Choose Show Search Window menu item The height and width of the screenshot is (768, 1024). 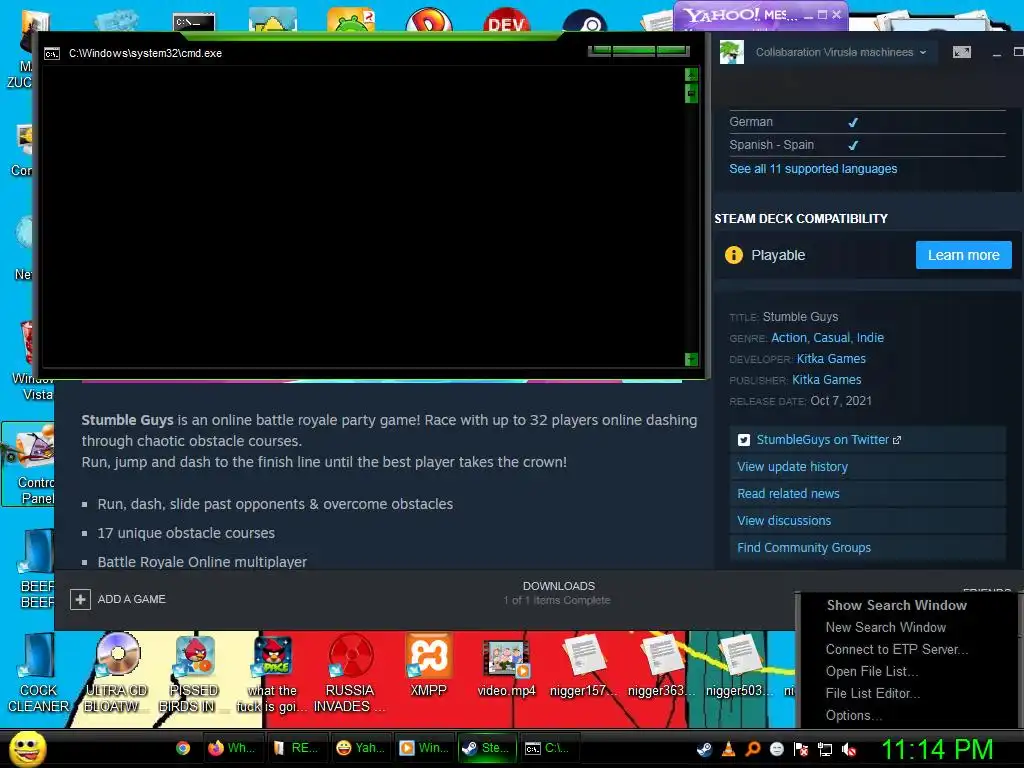click(x=896, y=605)
